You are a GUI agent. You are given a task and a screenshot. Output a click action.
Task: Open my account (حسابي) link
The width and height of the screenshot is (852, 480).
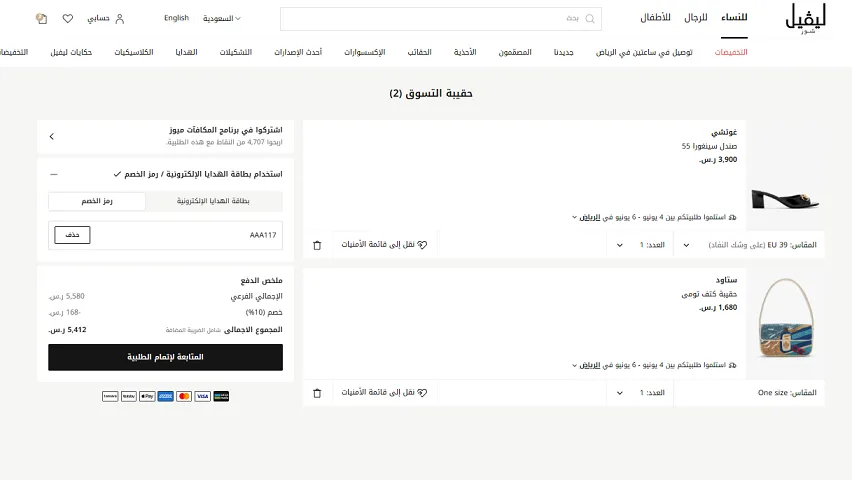point(98,18)
